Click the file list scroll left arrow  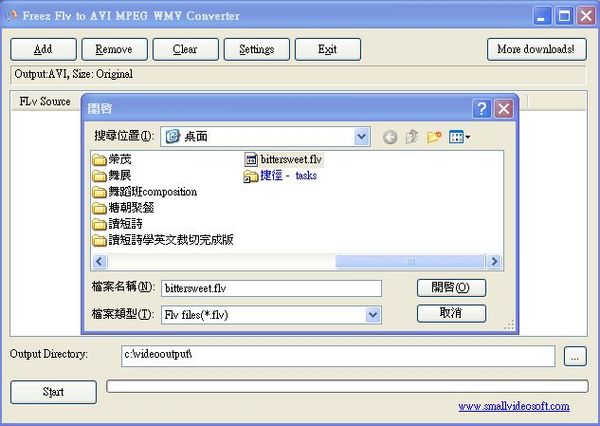[99, 261]
